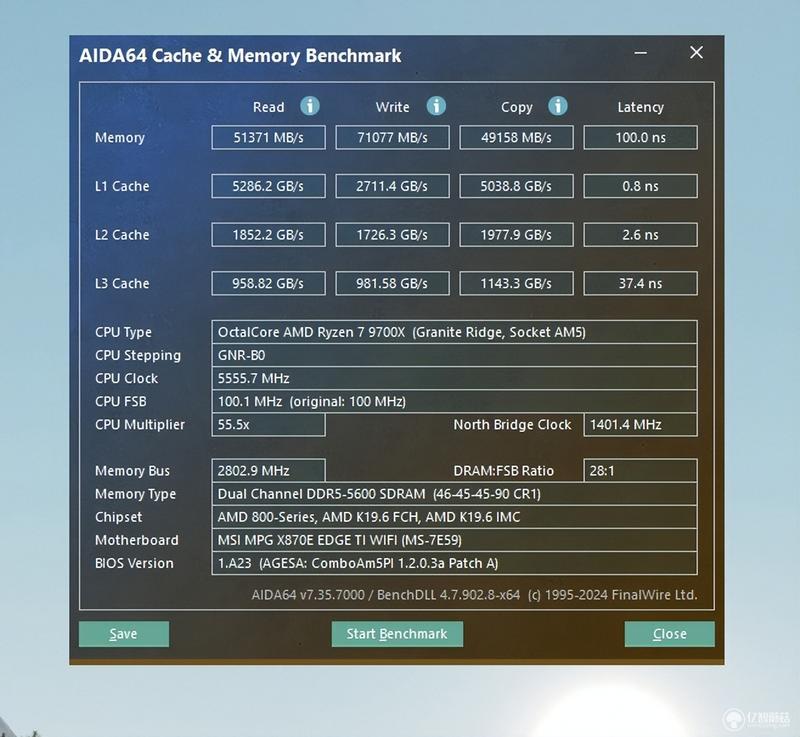
Task: Select Memory copy value 49158 MB/s
Action: click(x=516, y=138)
